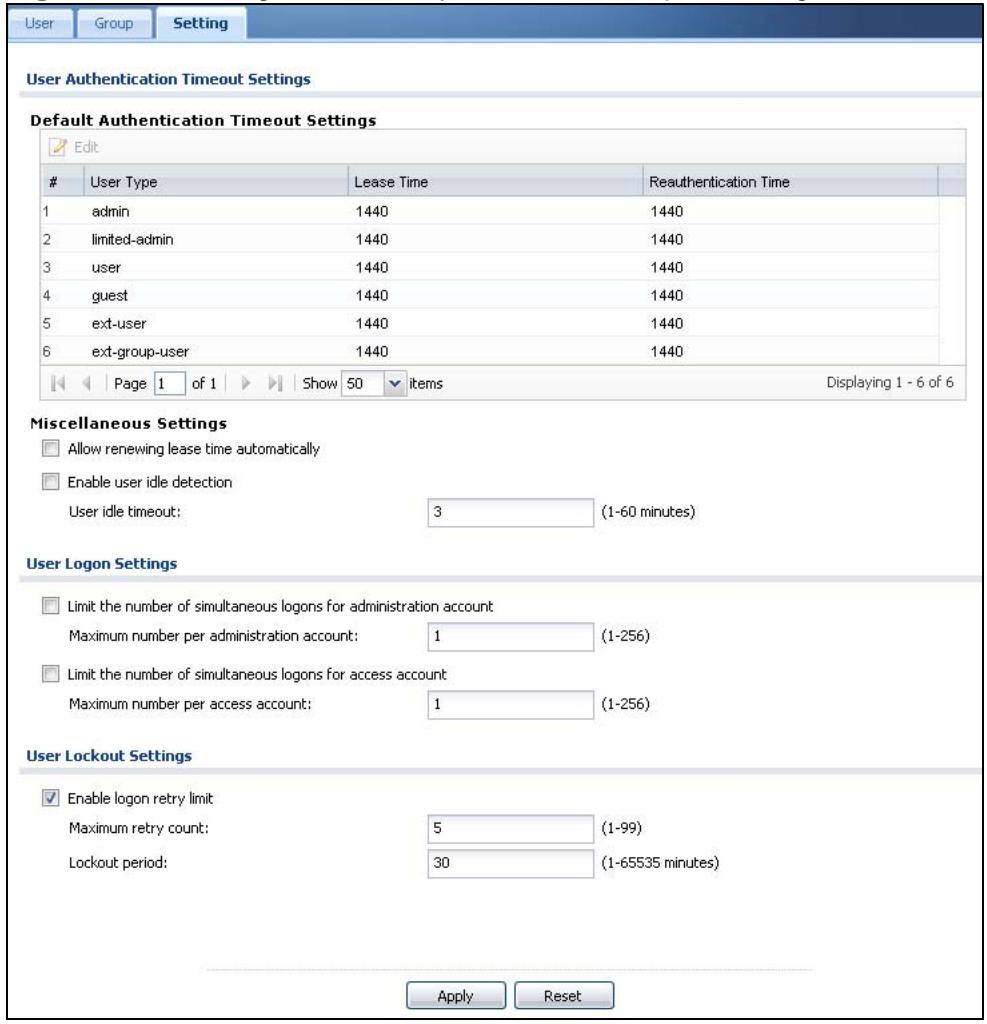The height and width of the screenshot is (1024, 987).
Task: Click the Reset button
Action: (563, 995)
